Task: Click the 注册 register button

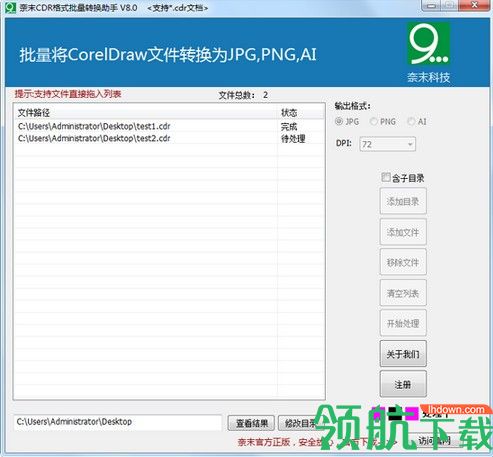Action: point(403,384)
